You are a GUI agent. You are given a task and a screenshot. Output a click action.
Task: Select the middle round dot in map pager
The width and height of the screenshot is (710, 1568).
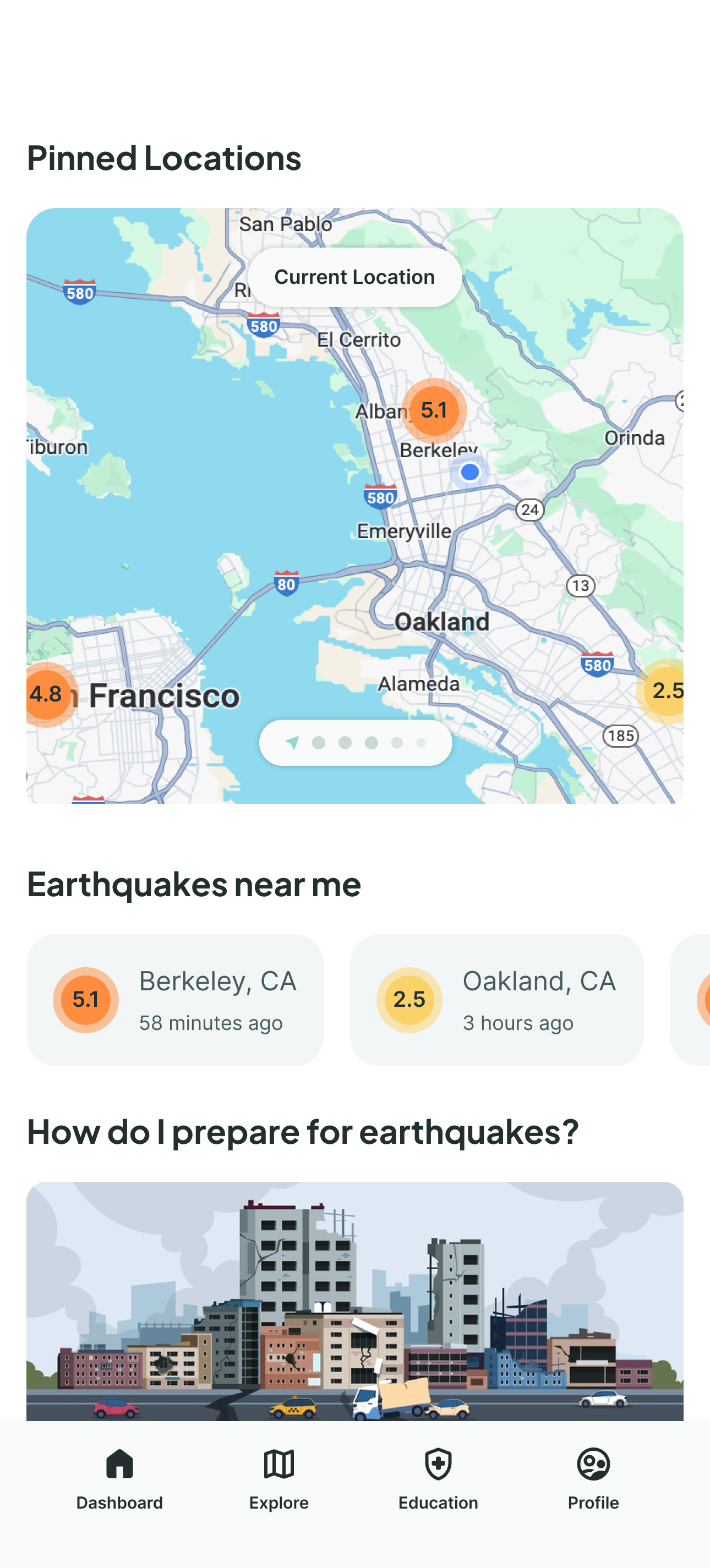pyautogui.click(x=371, y=743)
